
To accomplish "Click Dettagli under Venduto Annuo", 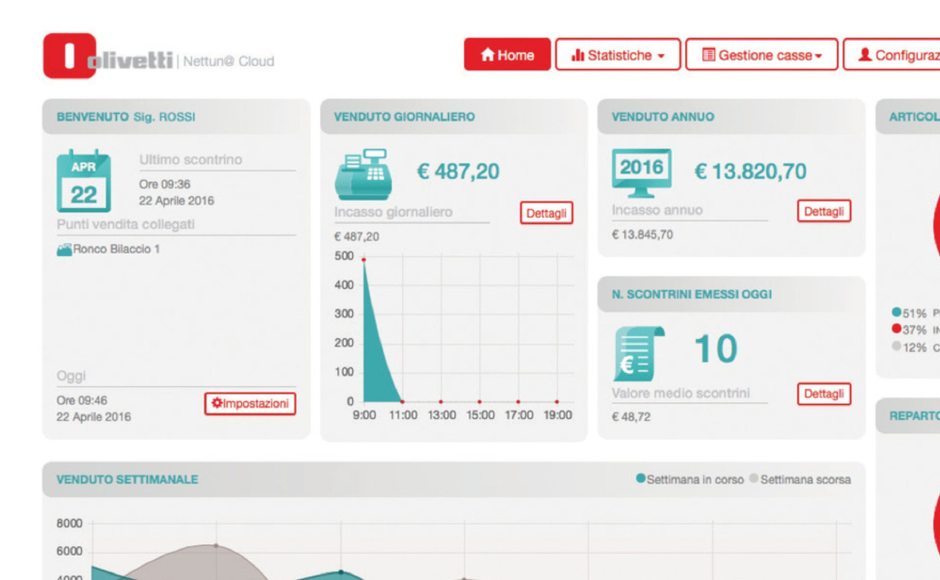I will click(822, 211).
